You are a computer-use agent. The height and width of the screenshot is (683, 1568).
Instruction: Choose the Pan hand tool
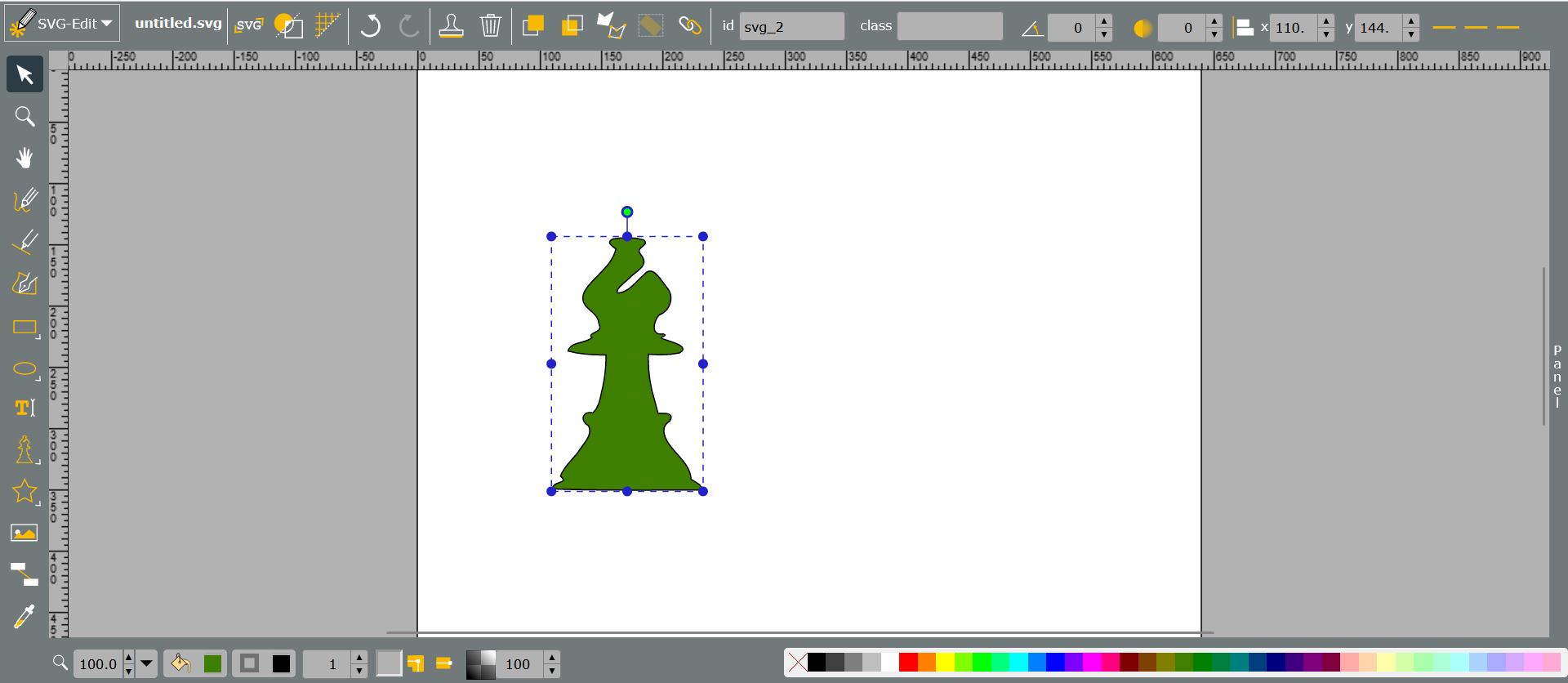point(24,158)
